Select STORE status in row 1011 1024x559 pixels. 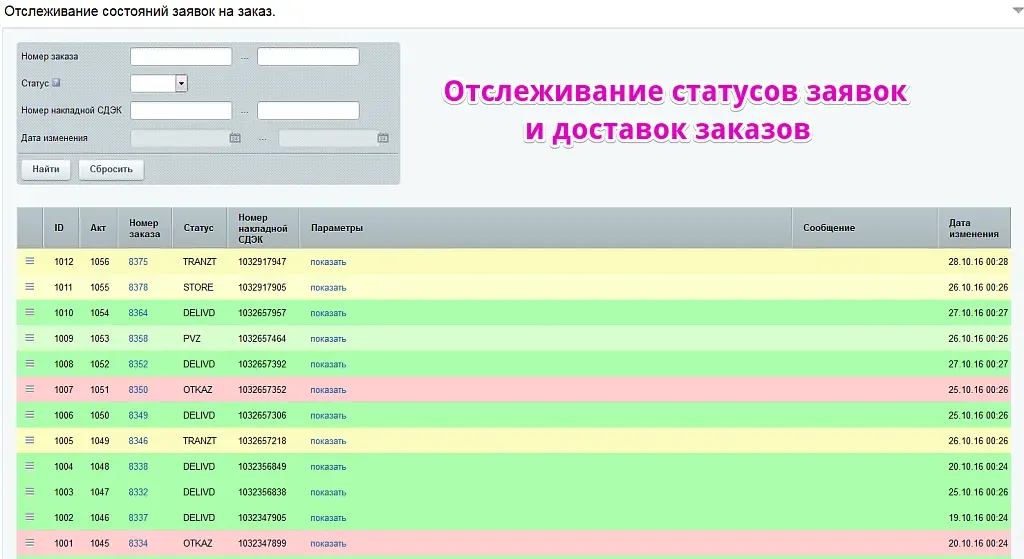point(198,287)
